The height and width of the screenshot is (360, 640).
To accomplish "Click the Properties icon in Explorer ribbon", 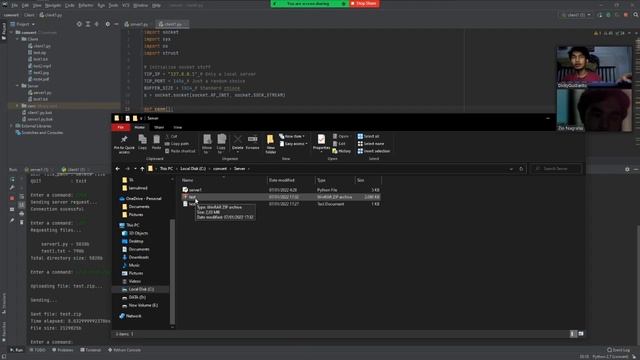I will [x=321, y=140].
